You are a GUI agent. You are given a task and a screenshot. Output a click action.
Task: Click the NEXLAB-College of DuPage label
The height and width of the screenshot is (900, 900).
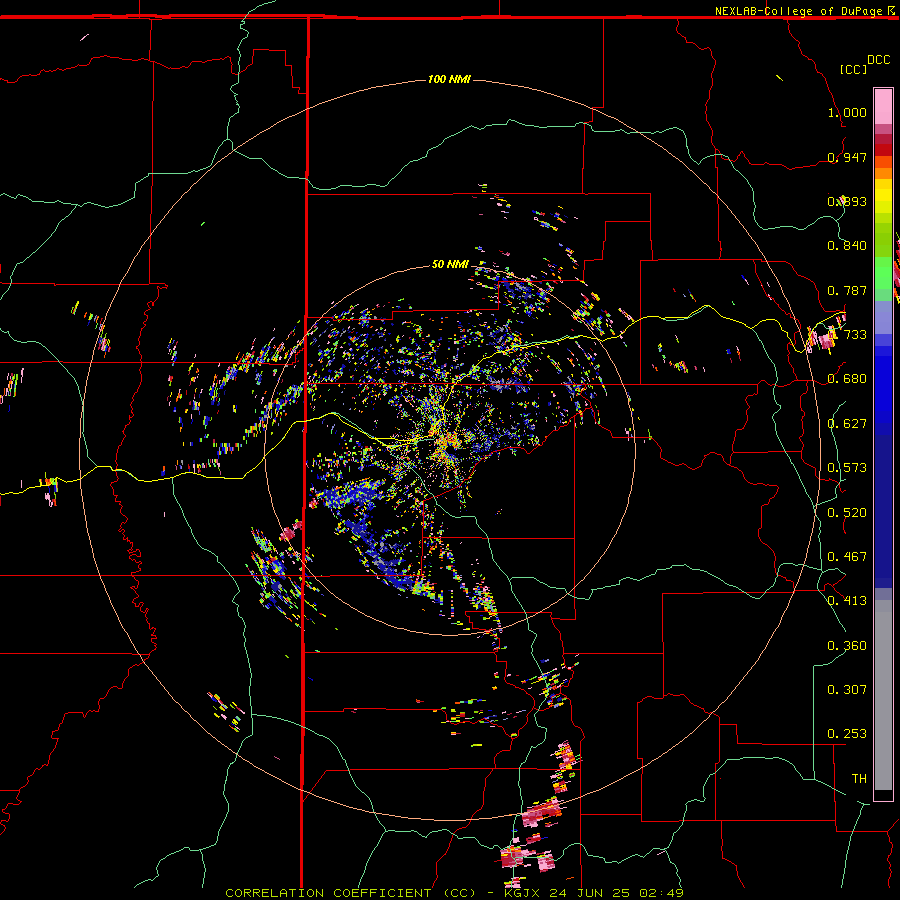798,11
